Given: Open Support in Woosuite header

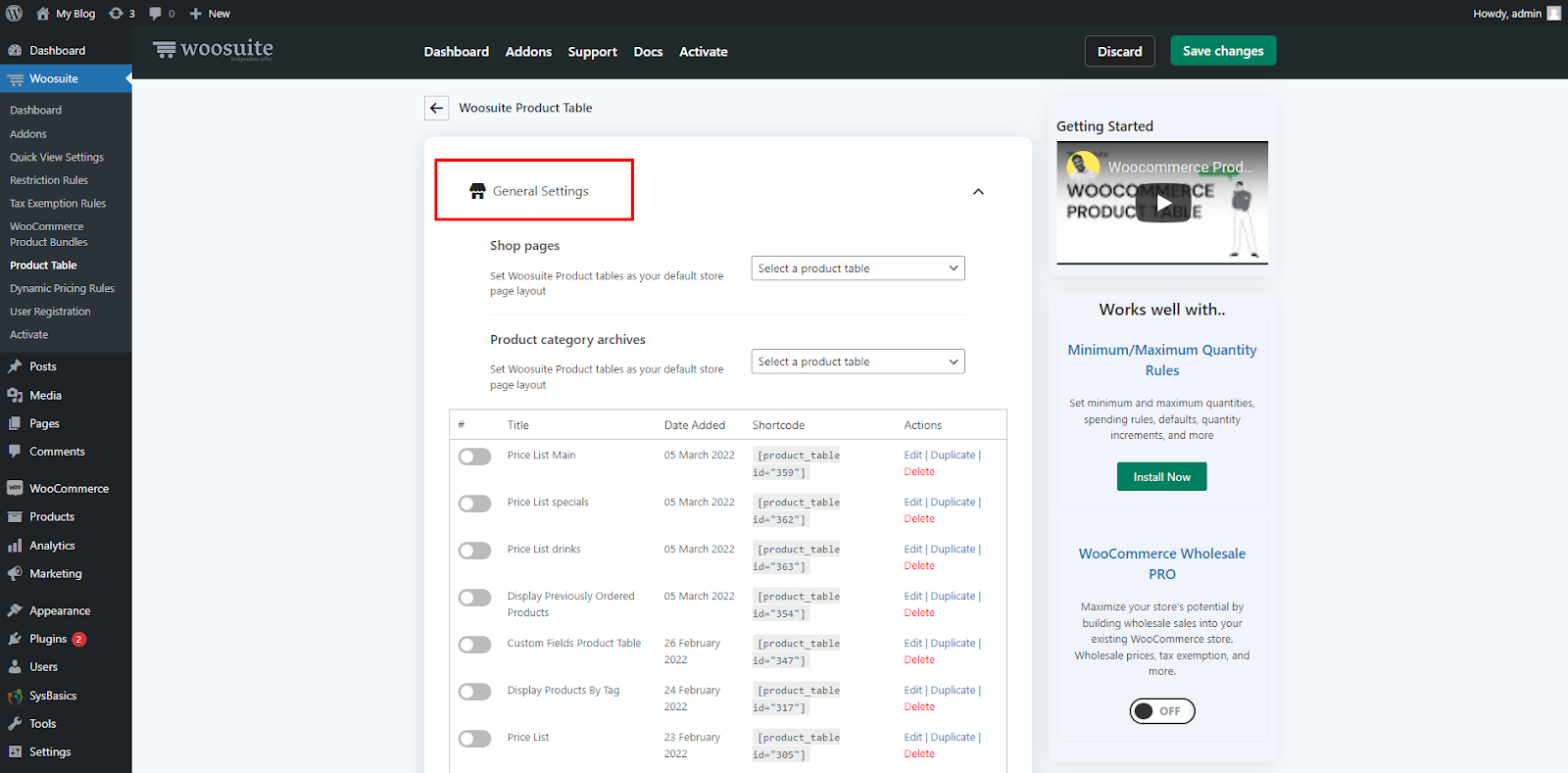Looking at the screenshot, I should [593, 52].
